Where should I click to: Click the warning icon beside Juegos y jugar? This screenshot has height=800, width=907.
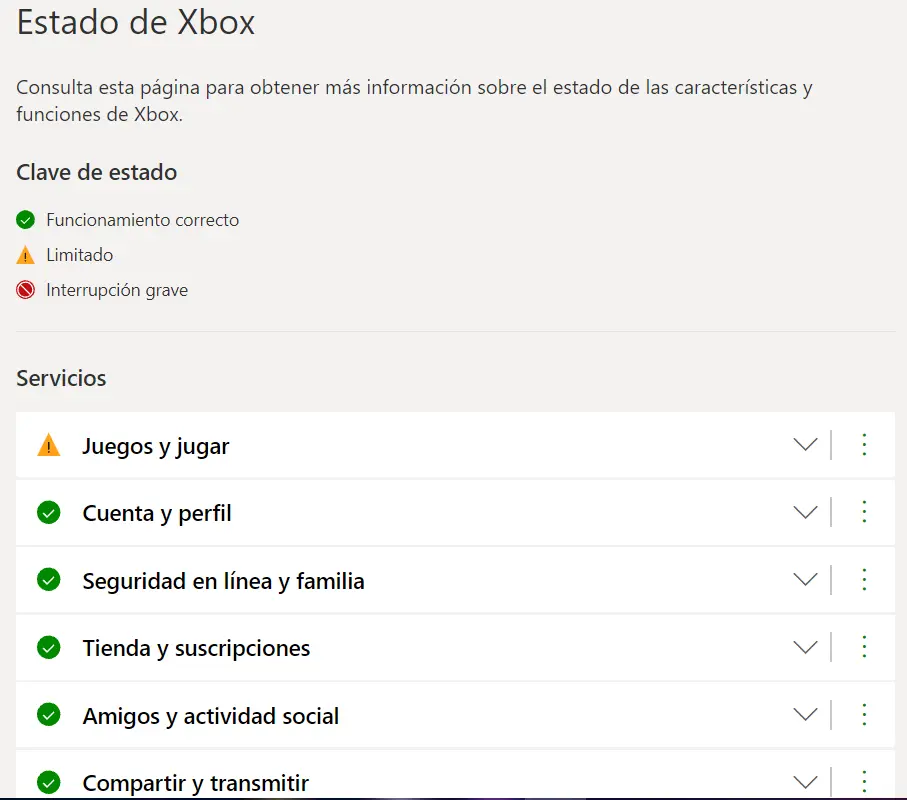(49, 445)
